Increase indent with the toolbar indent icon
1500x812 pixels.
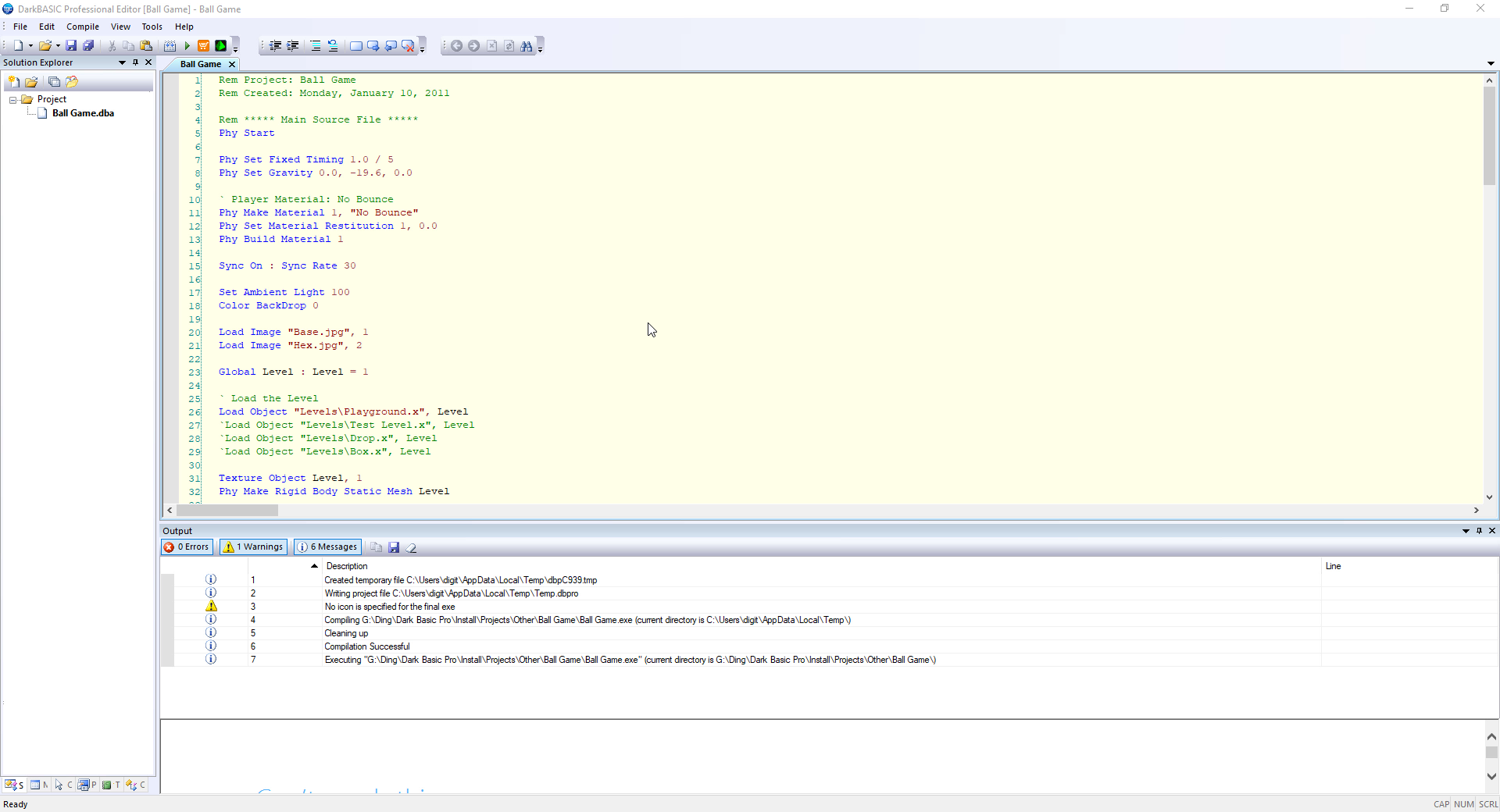point(293,45)
